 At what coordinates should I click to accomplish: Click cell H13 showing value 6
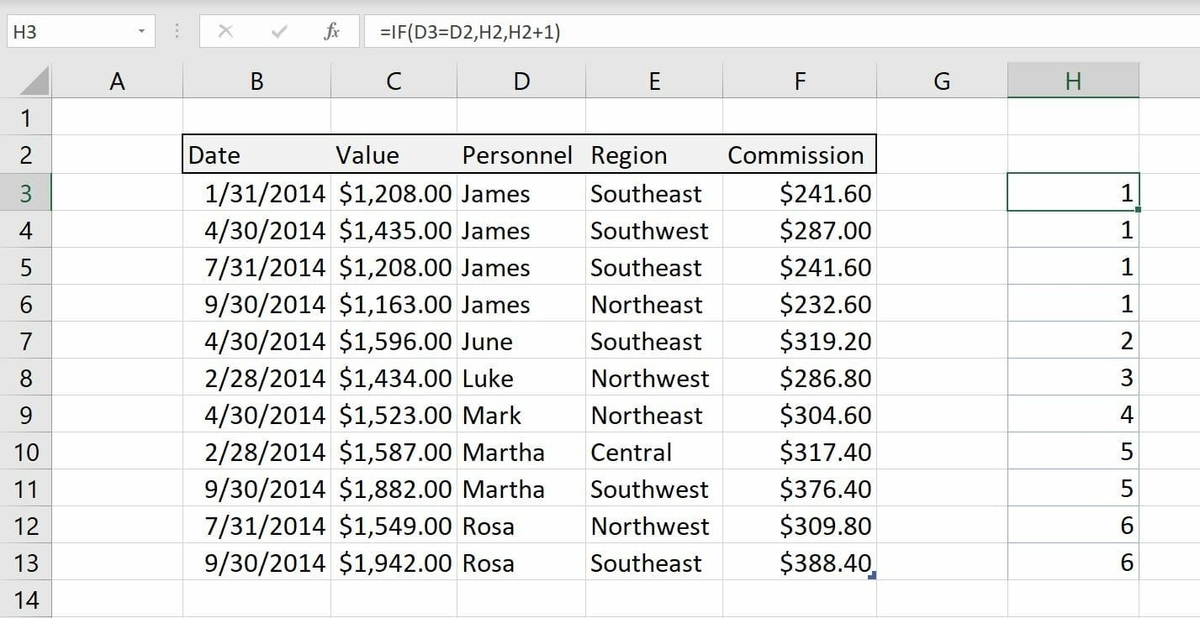pyautogui.click(x=1074, y=563)
